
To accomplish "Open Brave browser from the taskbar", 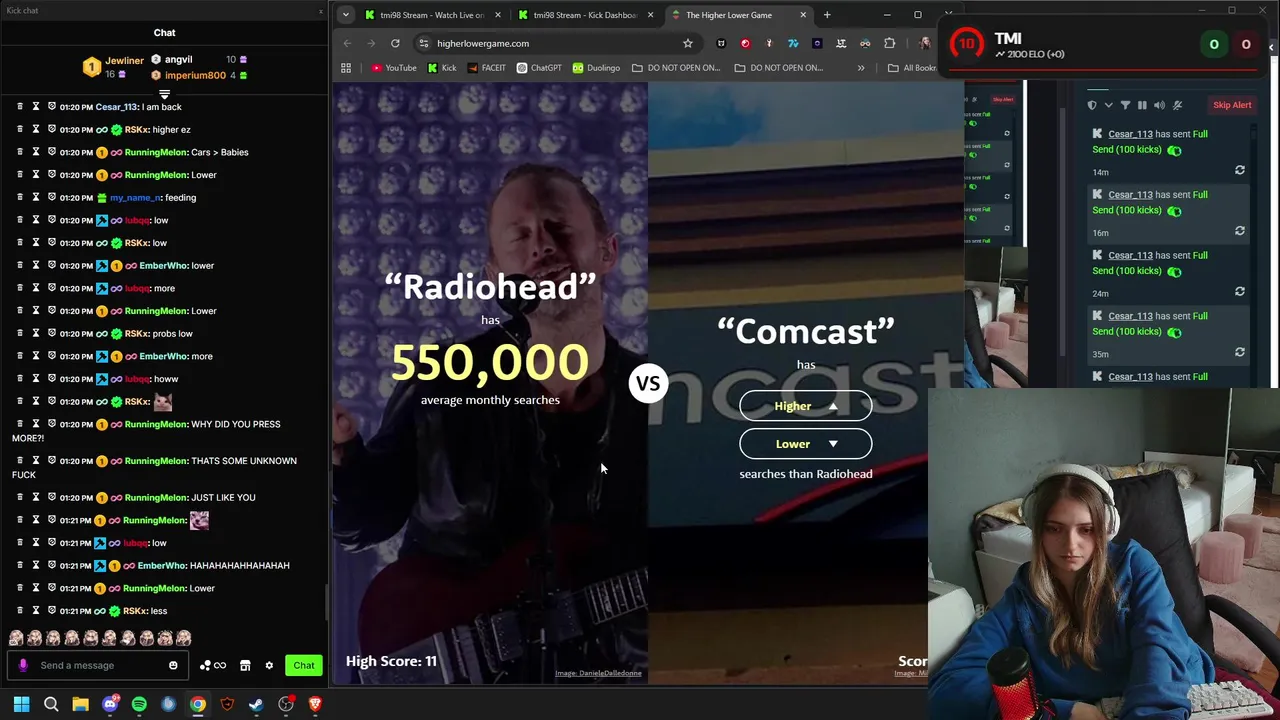I will tap(315, 704).
